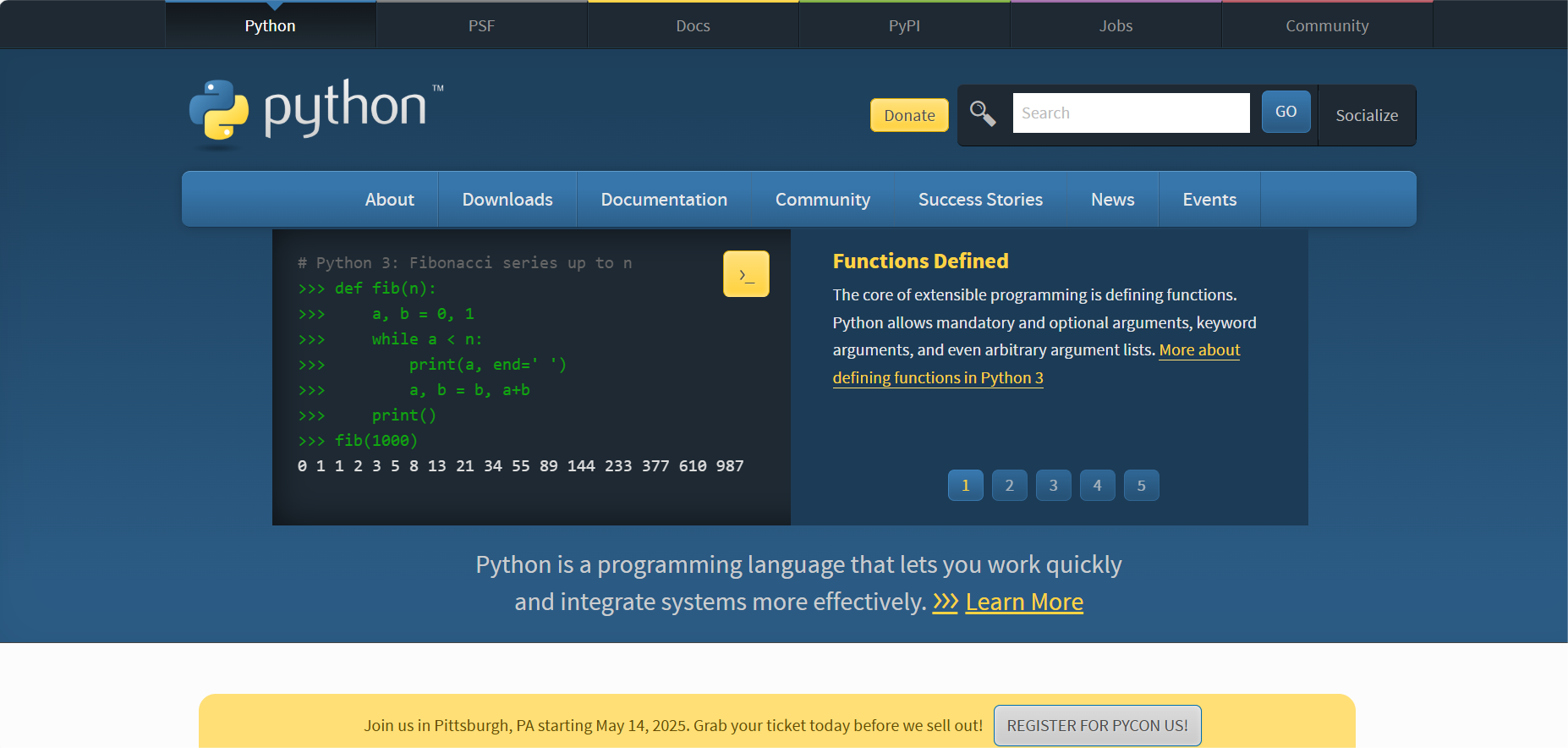
Task: Follow the 'More about defining functions' link
Action: pyautogui.click(x=938, y=377)
